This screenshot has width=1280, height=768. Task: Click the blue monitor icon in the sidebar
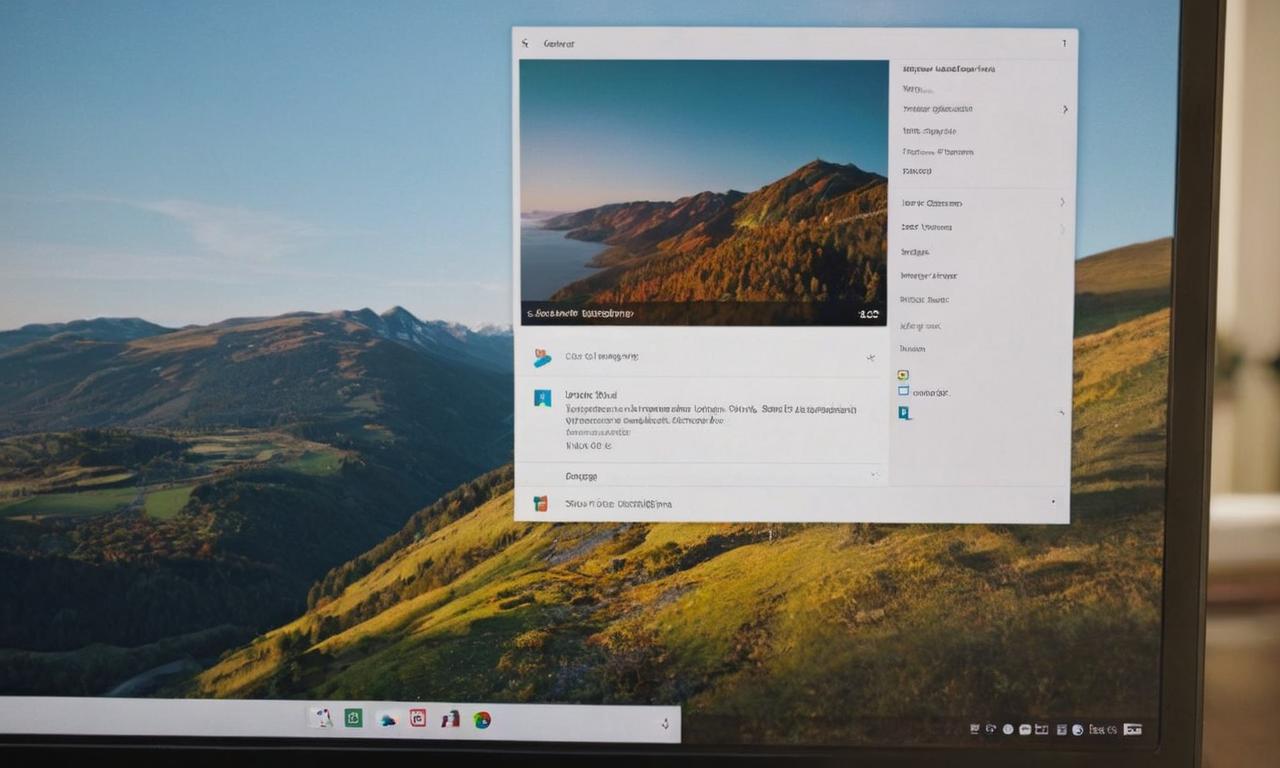click(904, 391)
